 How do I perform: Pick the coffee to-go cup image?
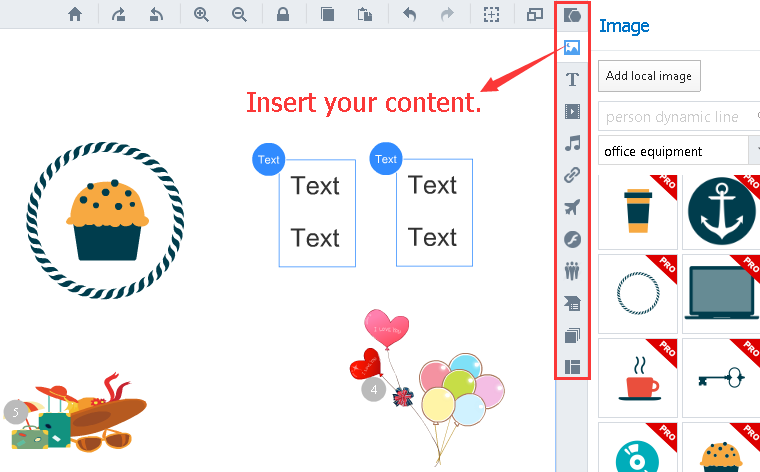(638, 211)
